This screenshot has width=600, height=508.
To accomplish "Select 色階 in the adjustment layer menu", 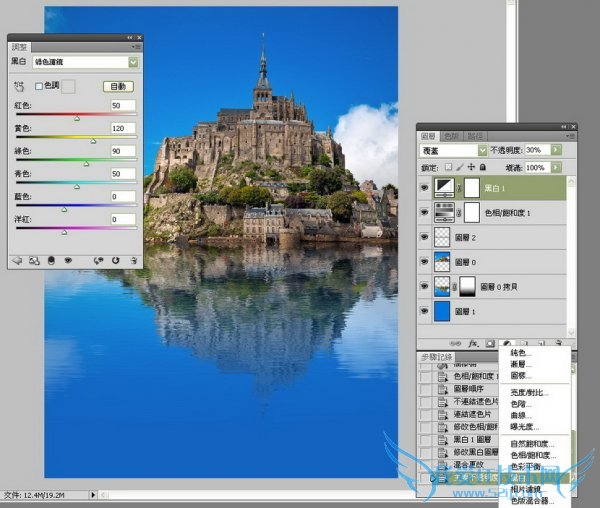I will click(519, 404).
